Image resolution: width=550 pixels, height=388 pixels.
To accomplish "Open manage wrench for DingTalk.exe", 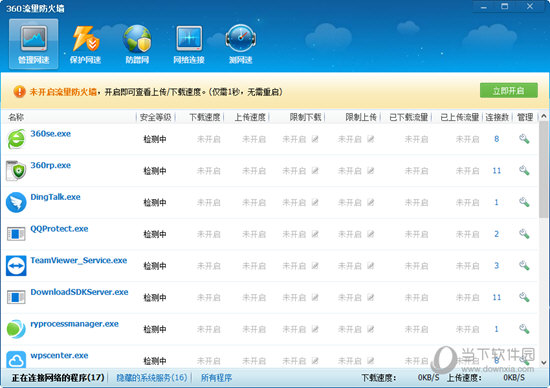I will [524, 202].
